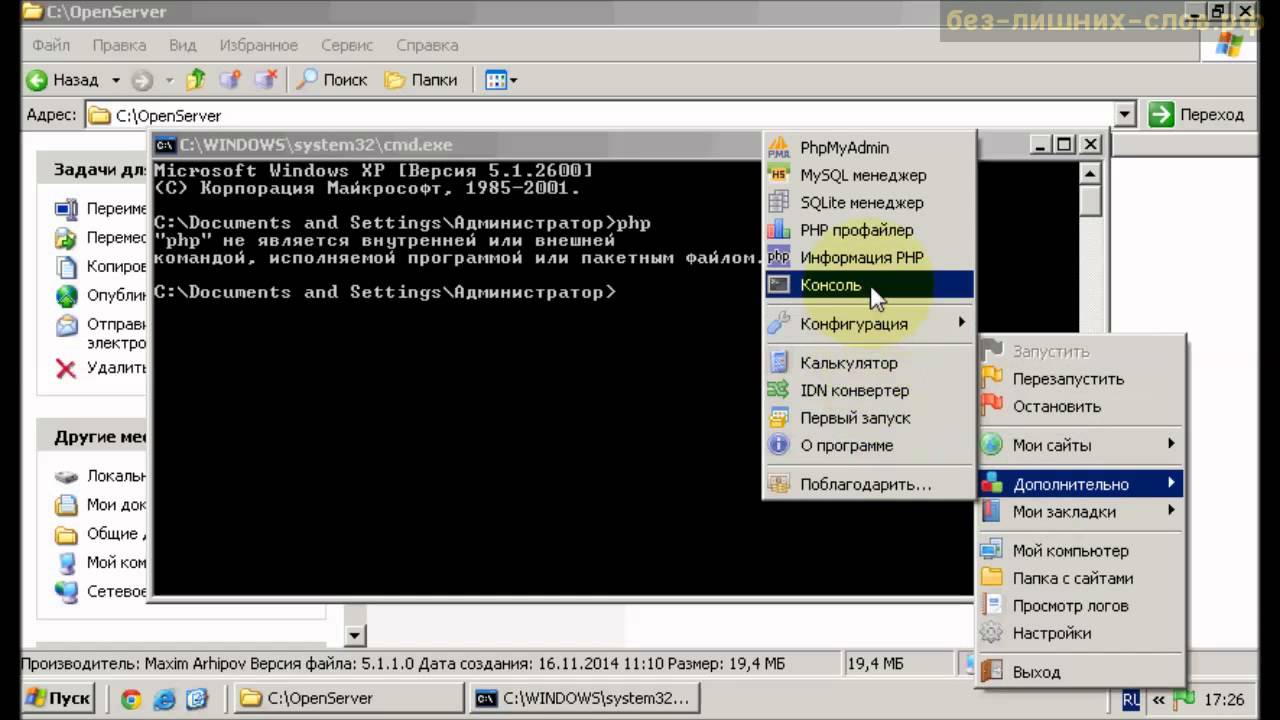1280x720 pixels.
Task: Click the third quick launch icon
Action: tap(197, 698)
